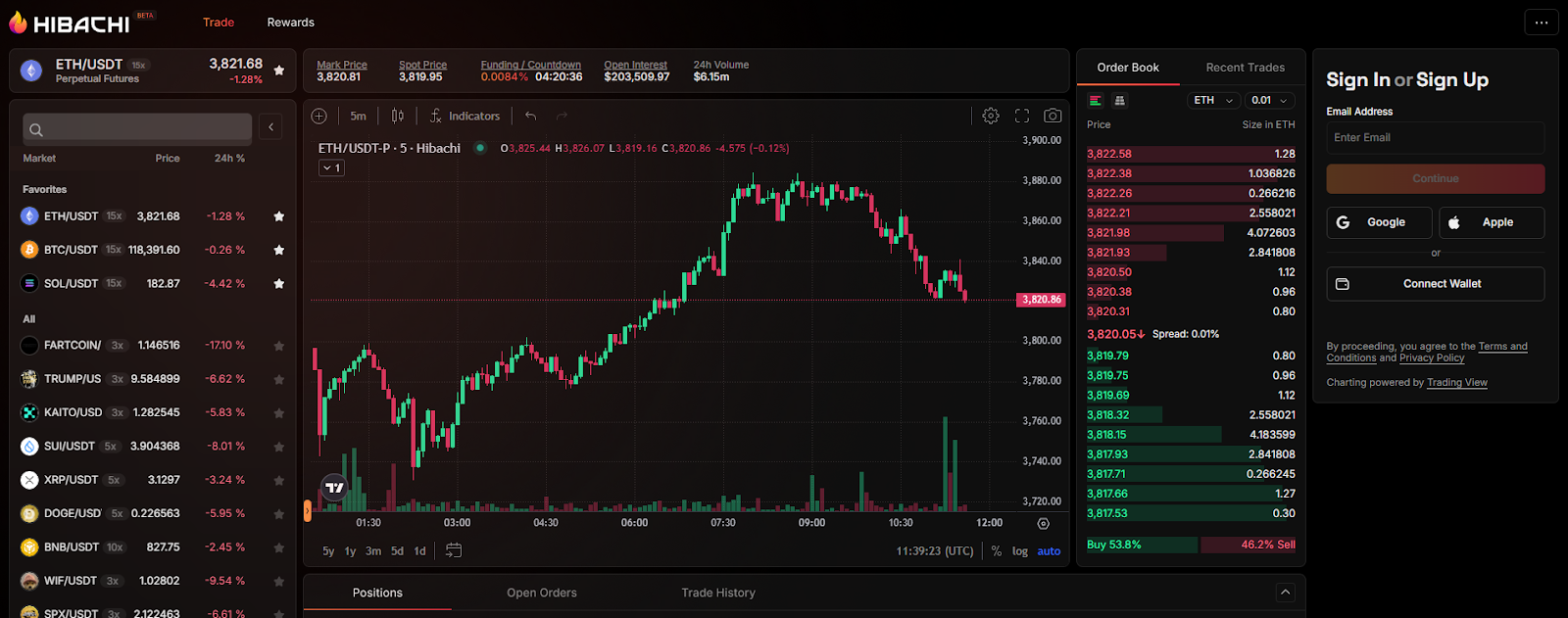
Task: Switch to Recent Trades tab
Action: [1245, 68]
